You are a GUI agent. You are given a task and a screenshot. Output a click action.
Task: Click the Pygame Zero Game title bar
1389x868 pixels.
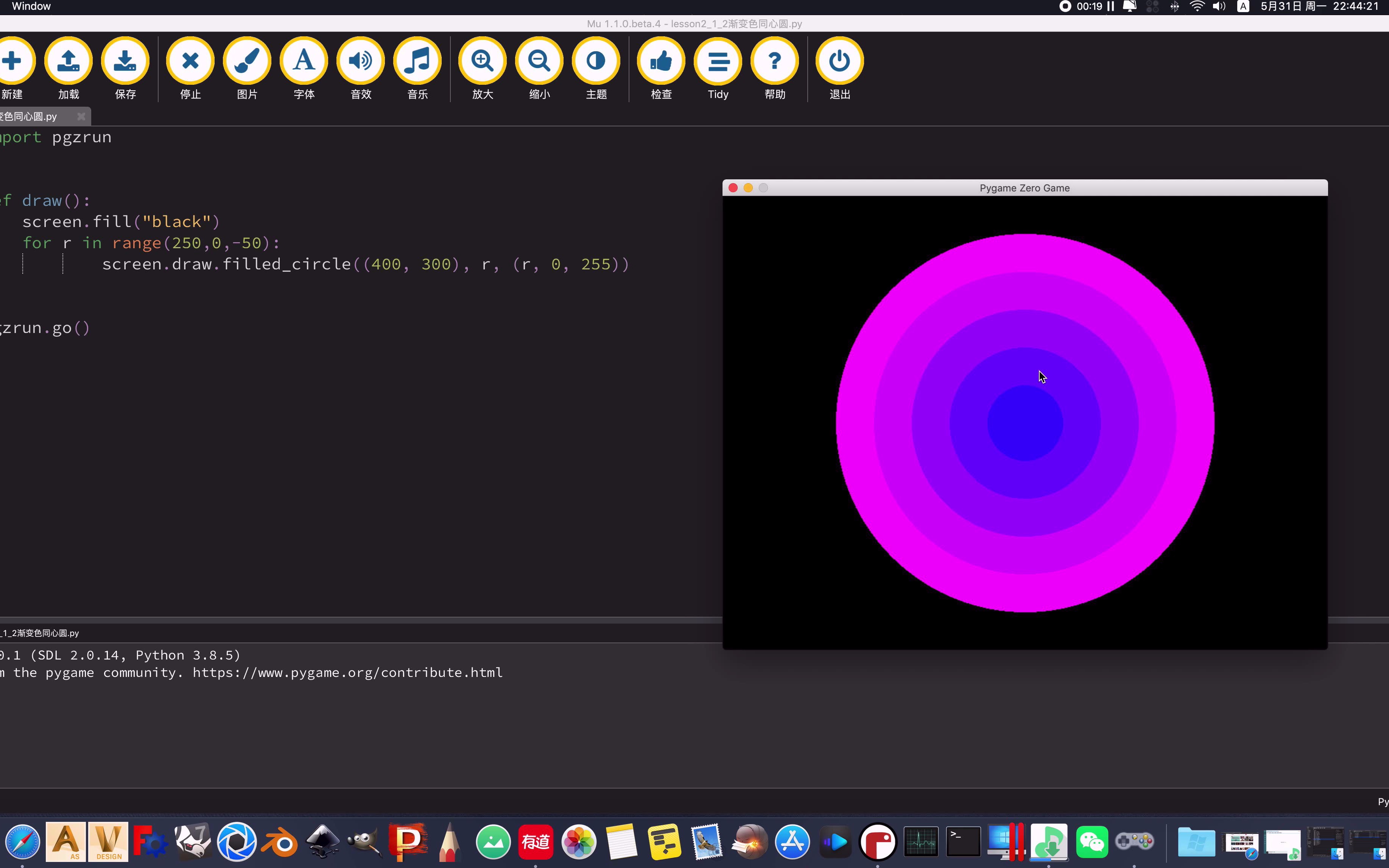point(1025,188)
